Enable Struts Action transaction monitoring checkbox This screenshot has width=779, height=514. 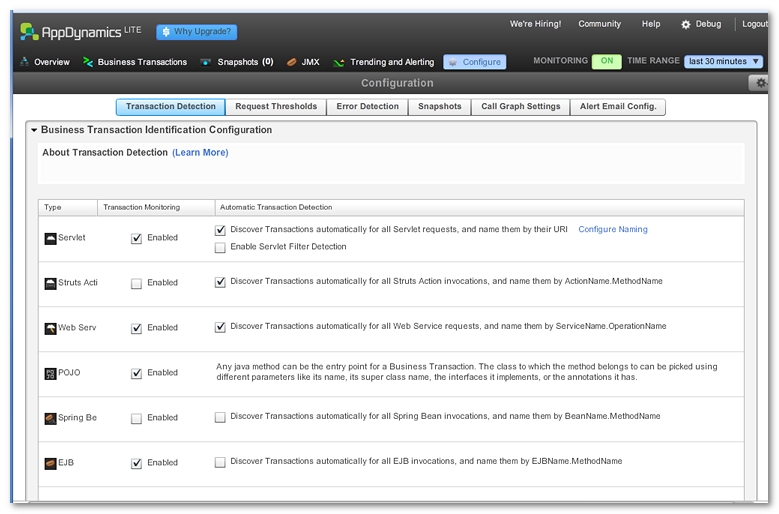(136, 283)
